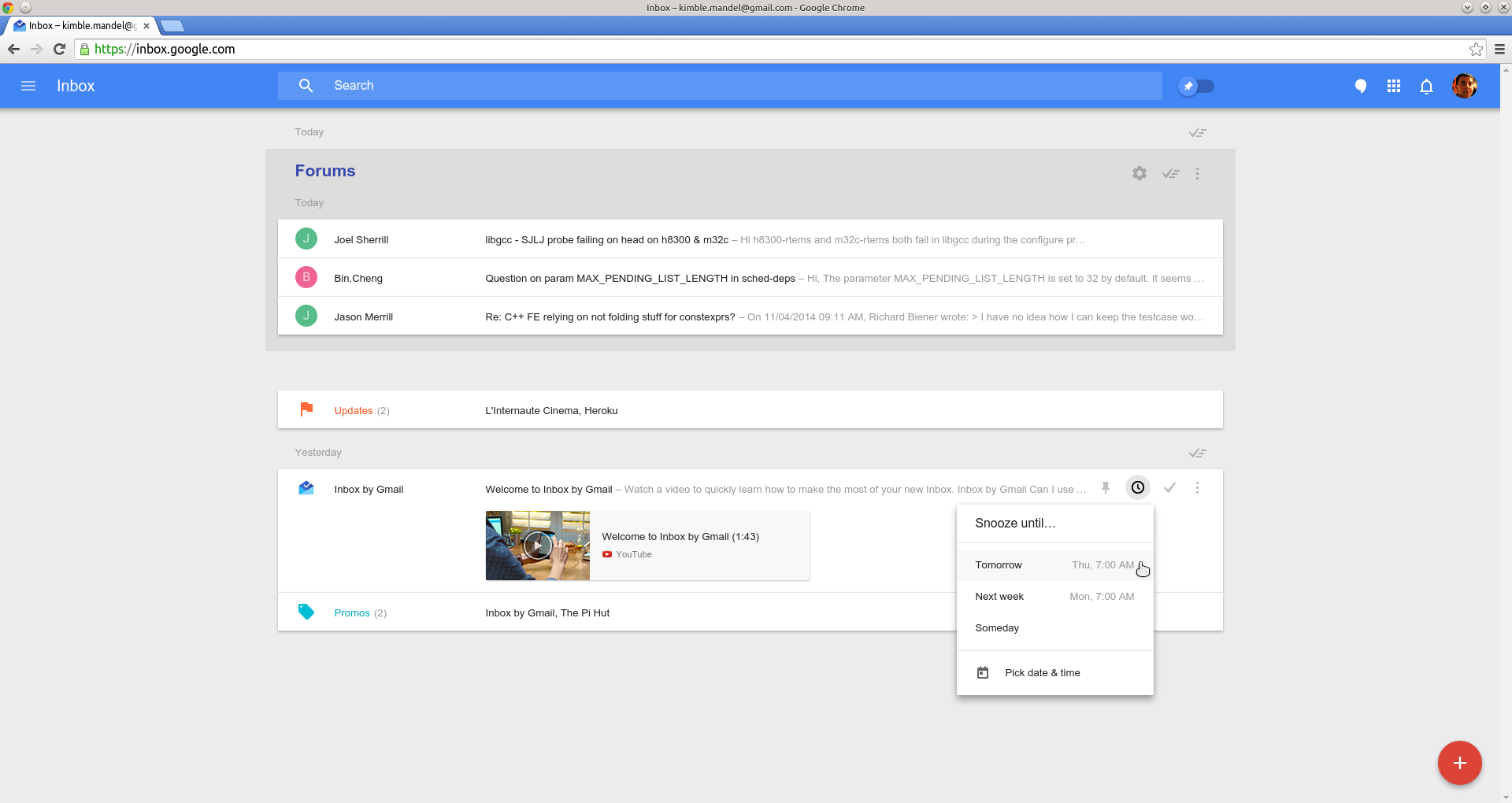The width and height of the screenshot is (1512, 803).
Task: Click Bin.Cheng sender avatar
Action: (x=306, y=277)
